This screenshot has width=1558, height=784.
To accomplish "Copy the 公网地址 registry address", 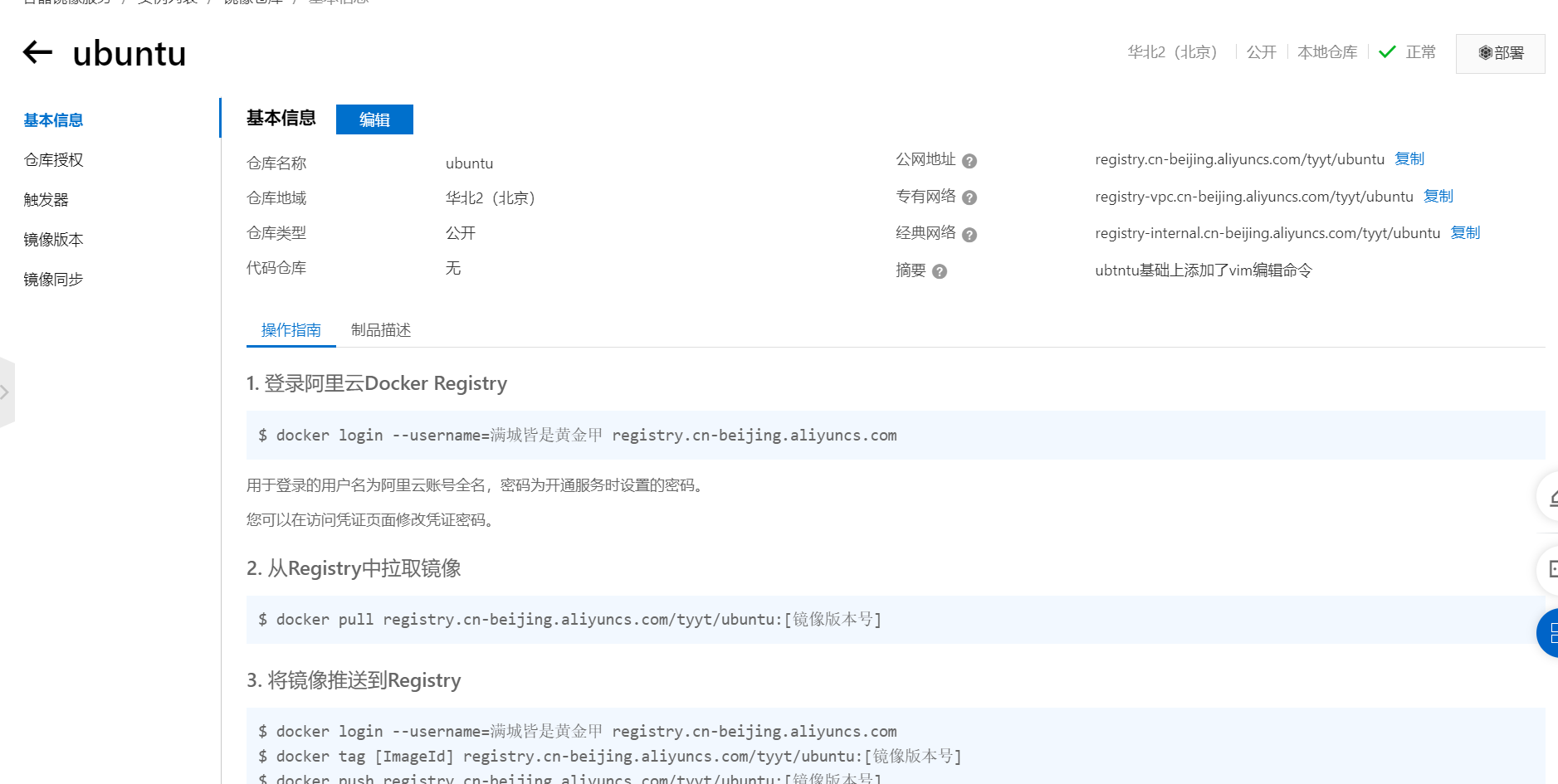I will point(1409,158).
